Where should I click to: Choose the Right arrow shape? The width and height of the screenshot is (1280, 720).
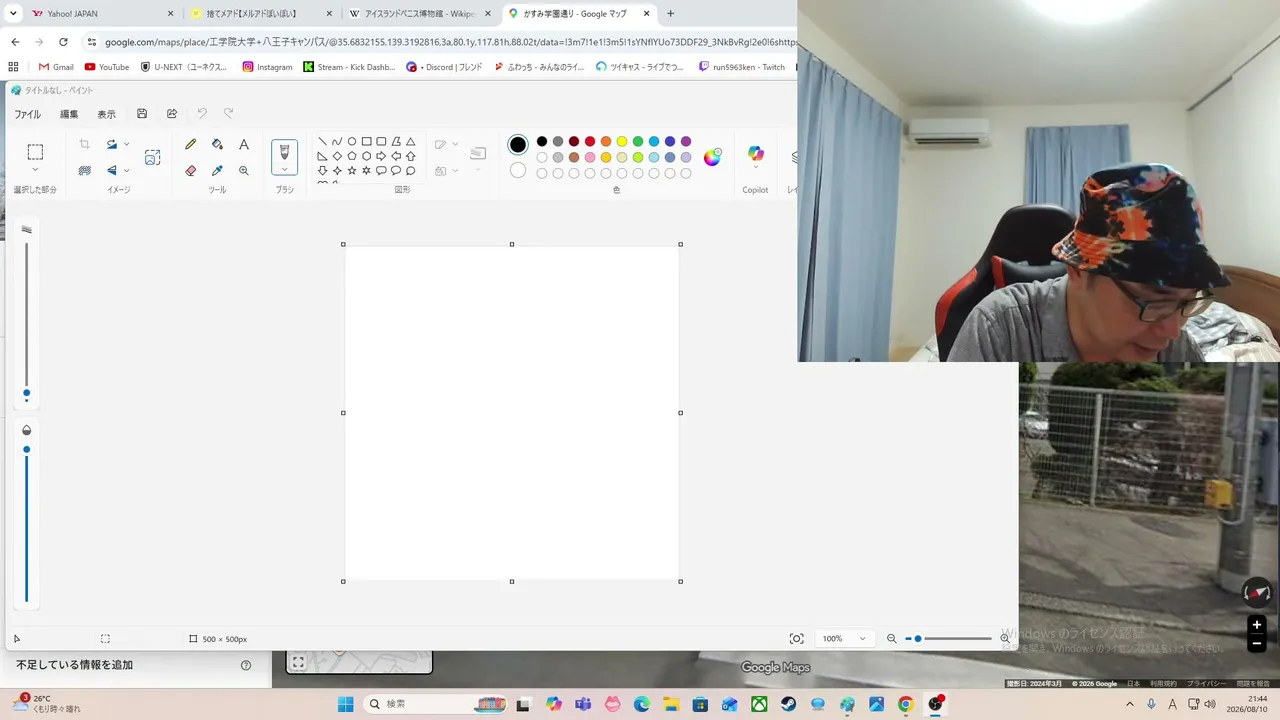pos(381,156)
